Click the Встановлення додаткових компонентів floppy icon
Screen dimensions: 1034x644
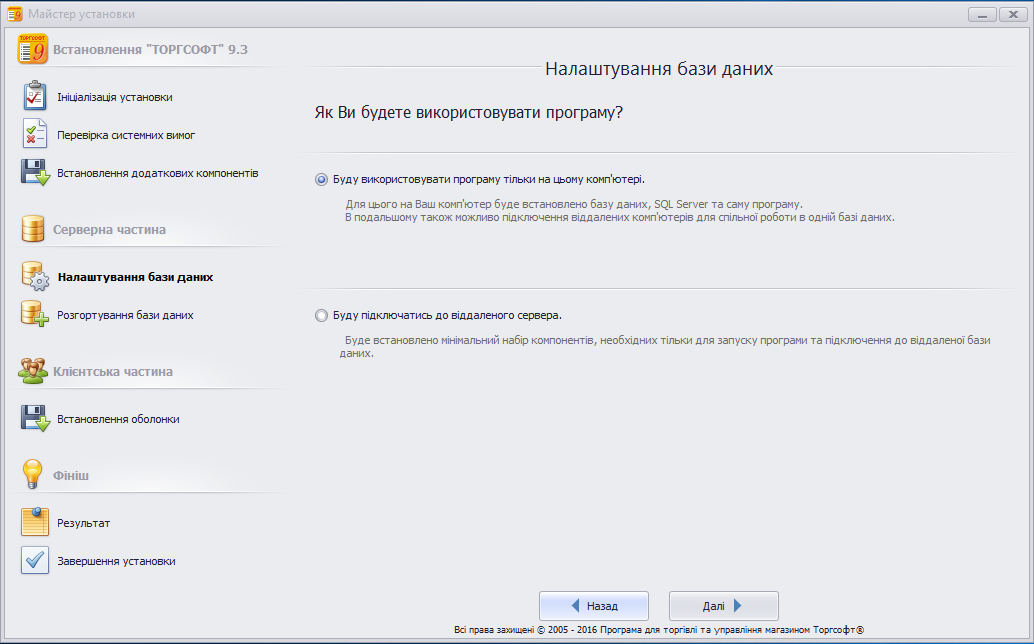pos(35,172)
